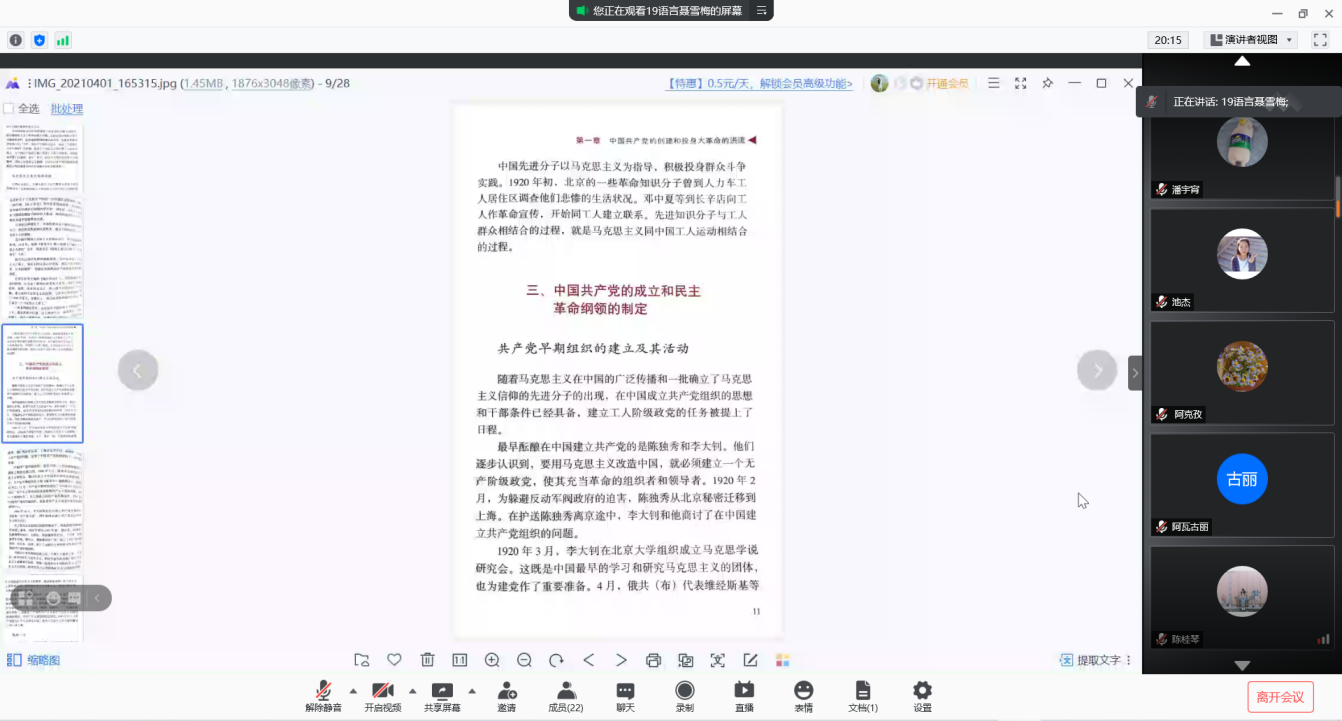Start recording with 录制
1342x721 pixels.
point(685,696)
